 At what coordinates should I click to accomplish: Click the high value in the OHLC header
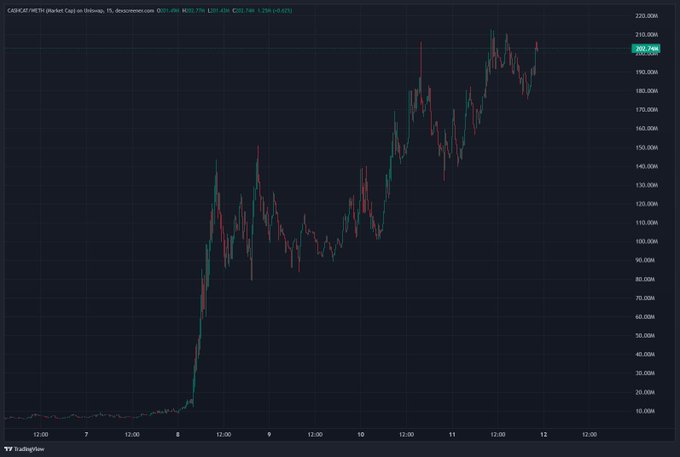[196, 10]
